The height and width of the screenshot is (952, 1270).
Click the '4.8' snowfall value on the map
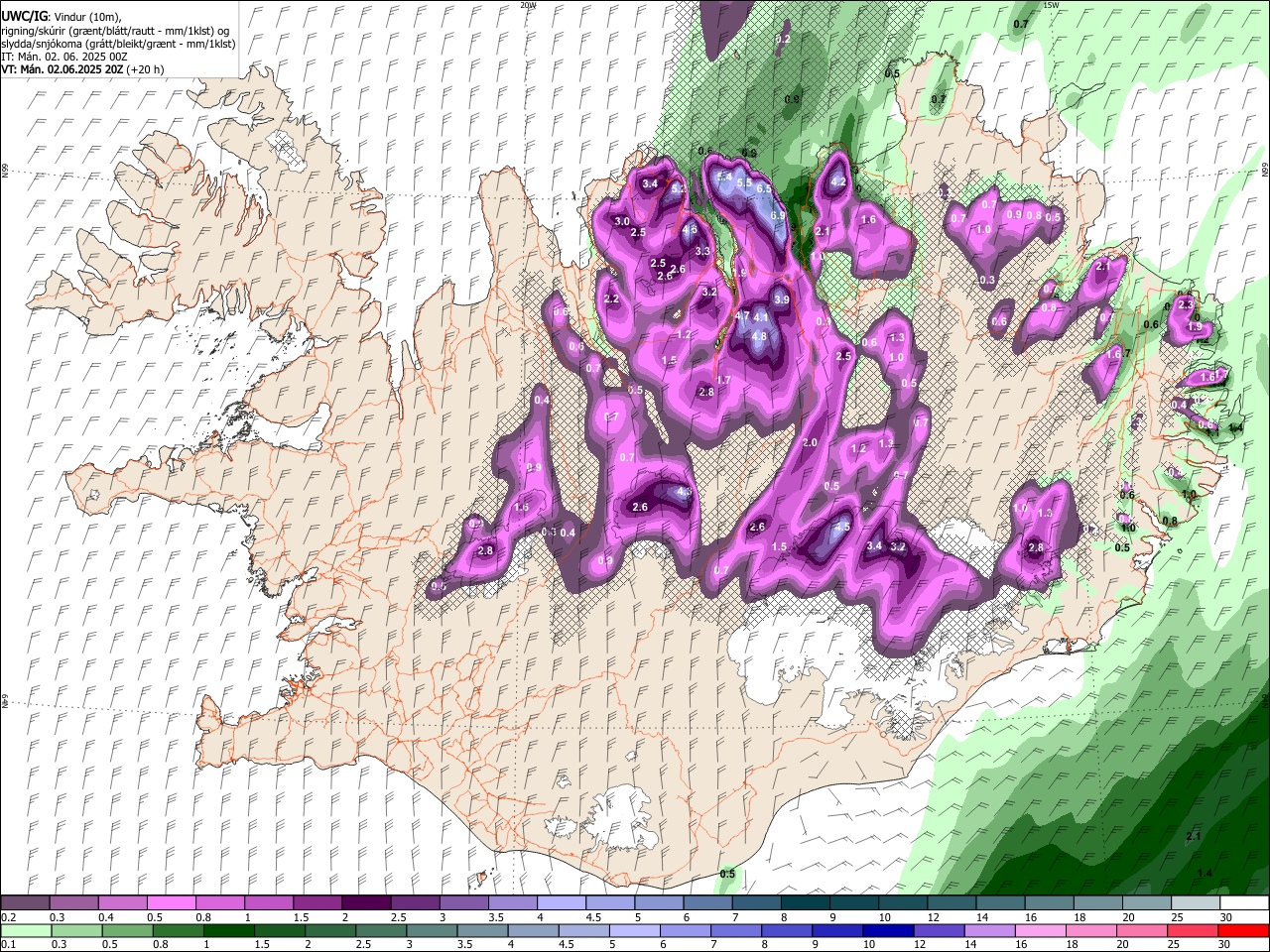pyautogui.click(x=759, y=336)
